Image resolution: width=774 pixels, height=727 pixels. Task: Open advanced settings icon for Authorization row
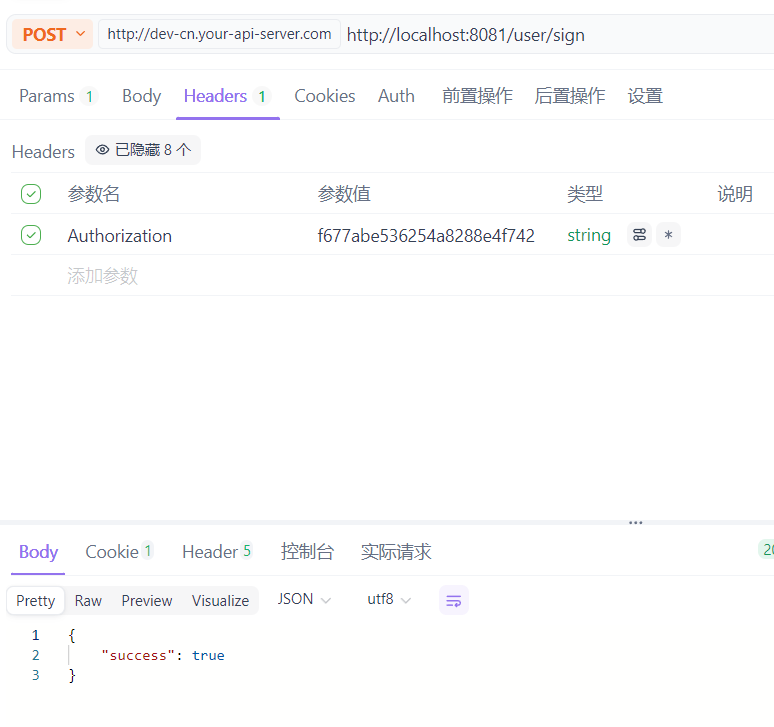(639, 234)
